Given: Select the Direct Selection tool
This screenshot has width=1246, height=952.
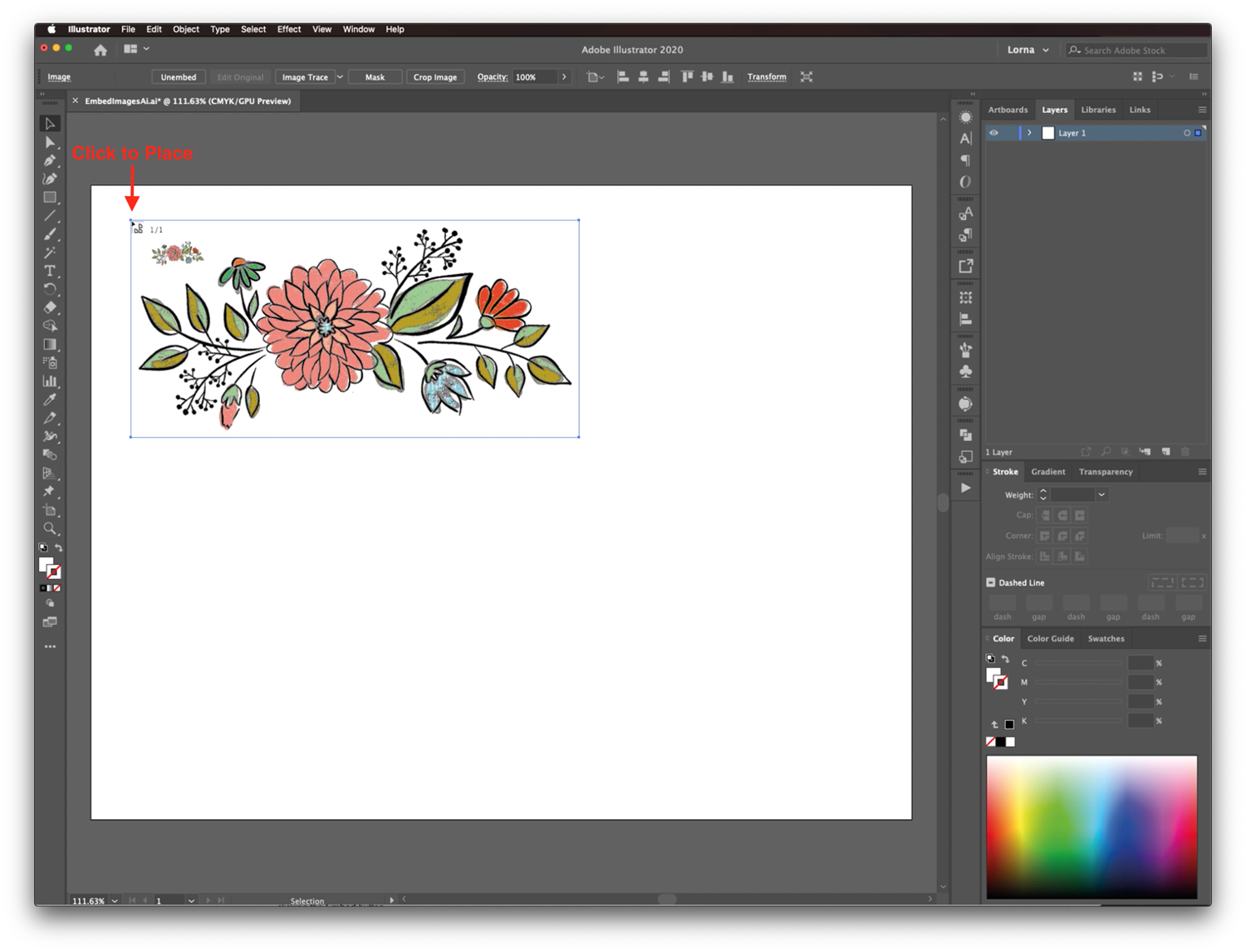Looking at the screenshot, I should click(x=50, y=142).
